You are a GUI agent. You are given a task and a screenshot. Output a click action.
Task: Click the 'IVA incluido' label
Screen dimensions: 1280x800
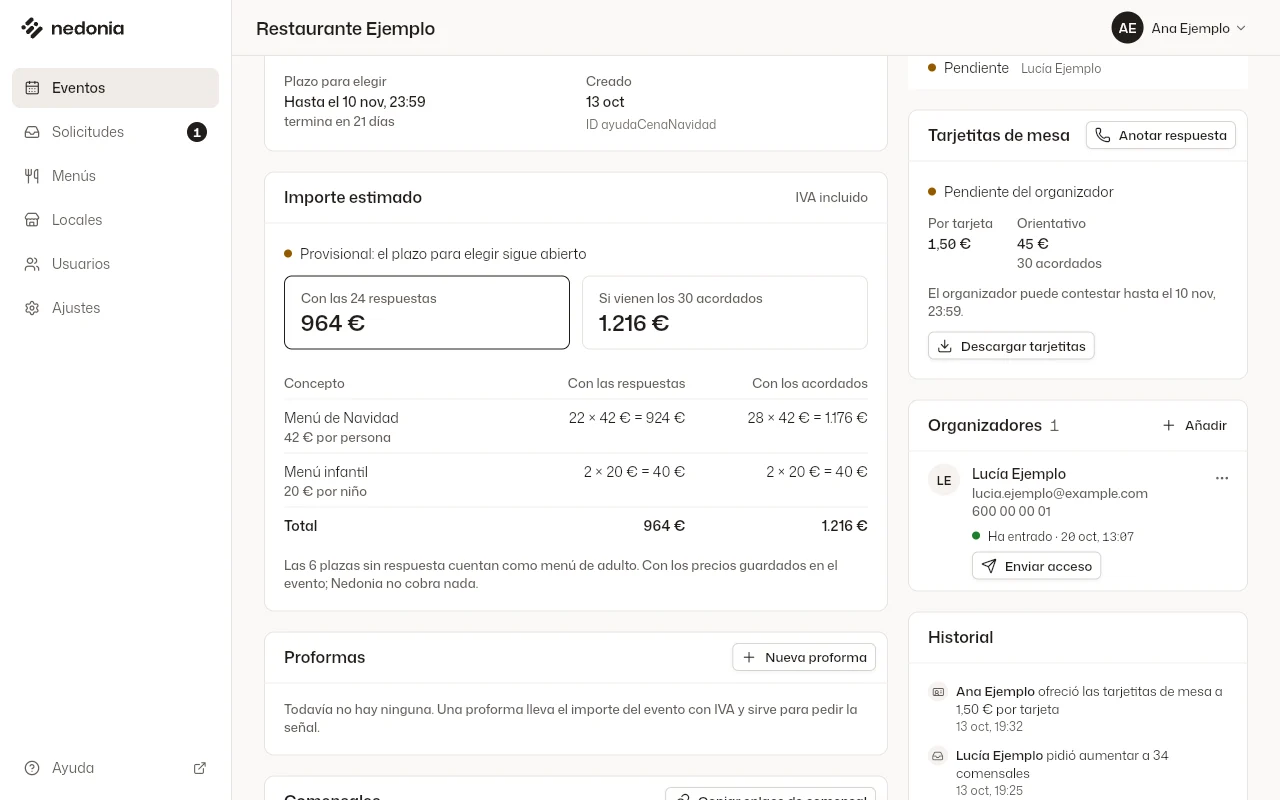coord(832,197)
